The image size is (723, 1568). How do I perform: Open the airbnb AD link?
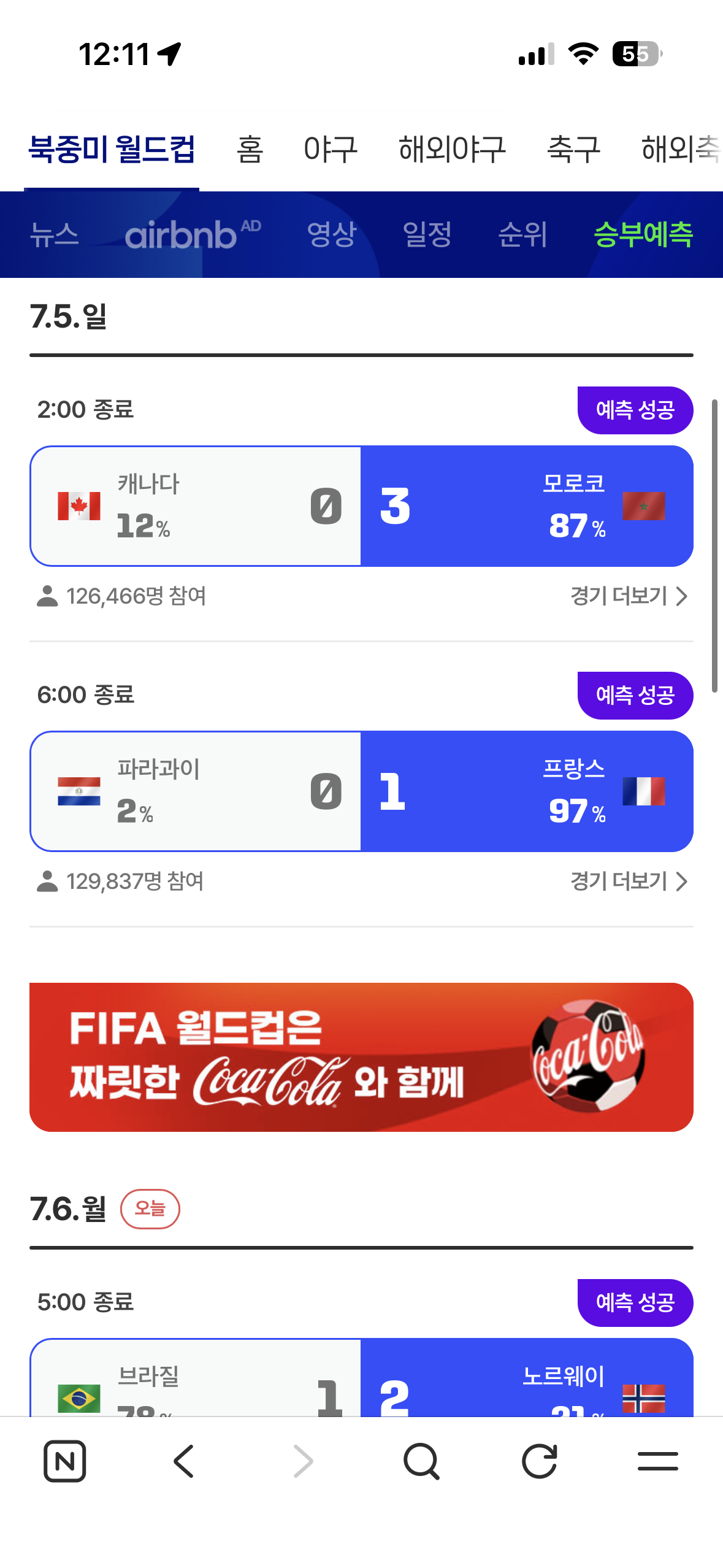pyautogui.click(x=193, y=234)
